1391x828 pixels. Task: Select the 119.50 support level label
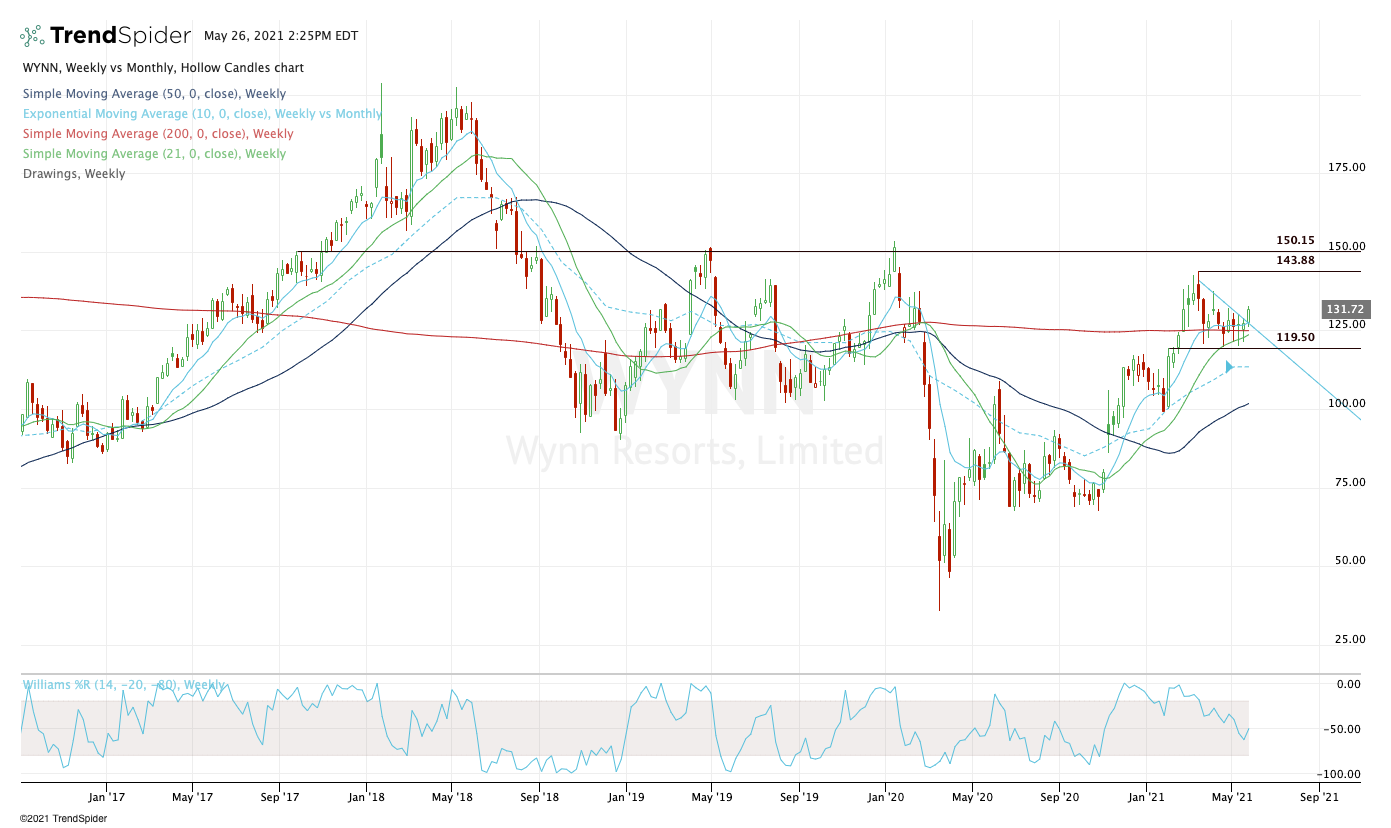[1295, 338]
